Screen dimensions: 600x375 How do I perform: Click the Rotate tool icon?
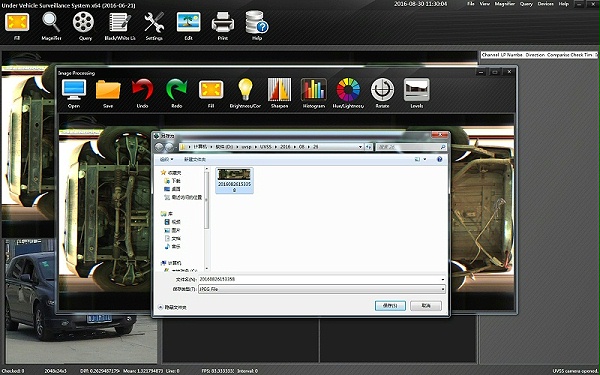(x=382, y=90)
